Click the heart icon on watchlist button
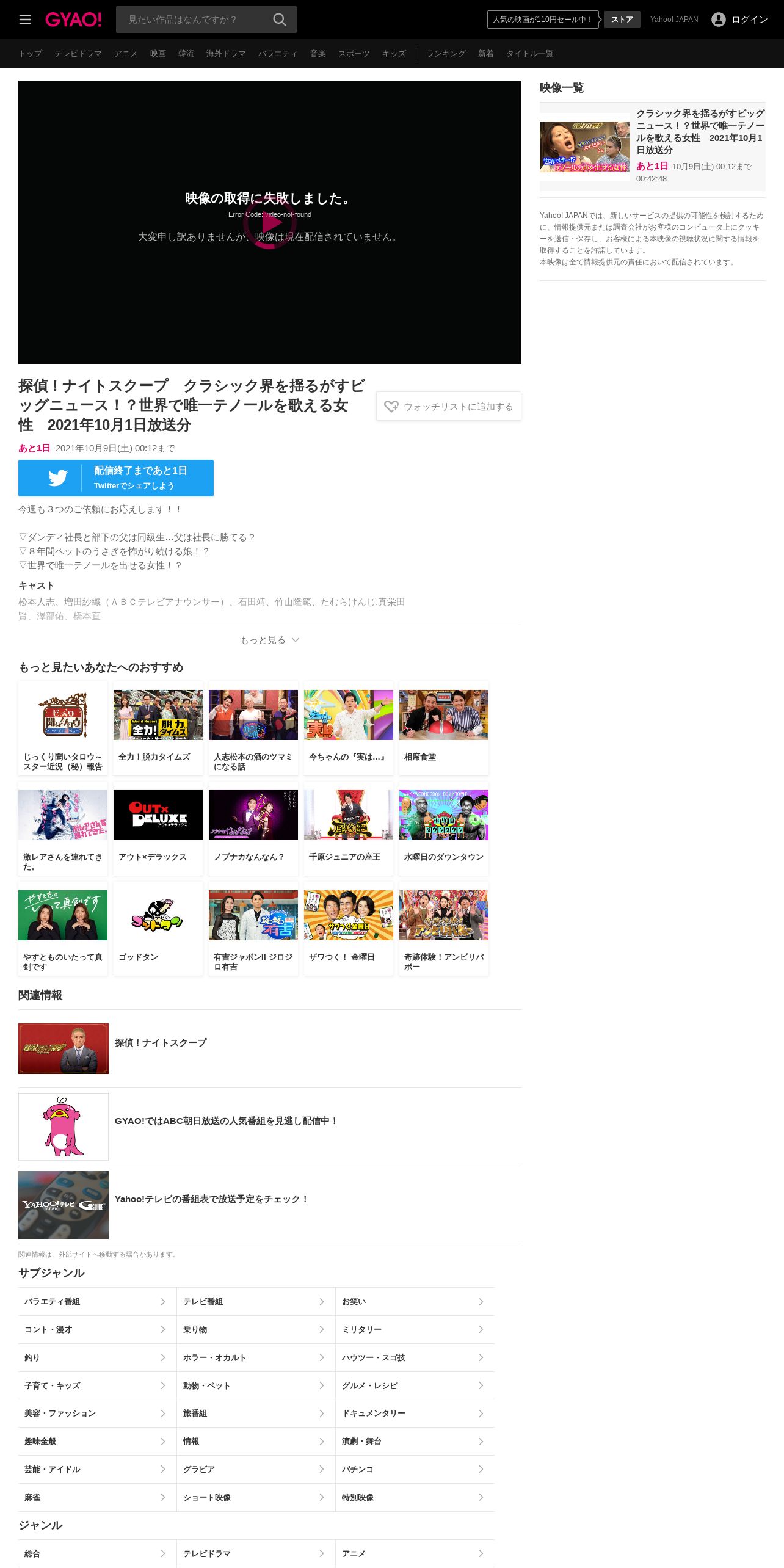This screenshot has width=784, height=1568. [391, 407]
